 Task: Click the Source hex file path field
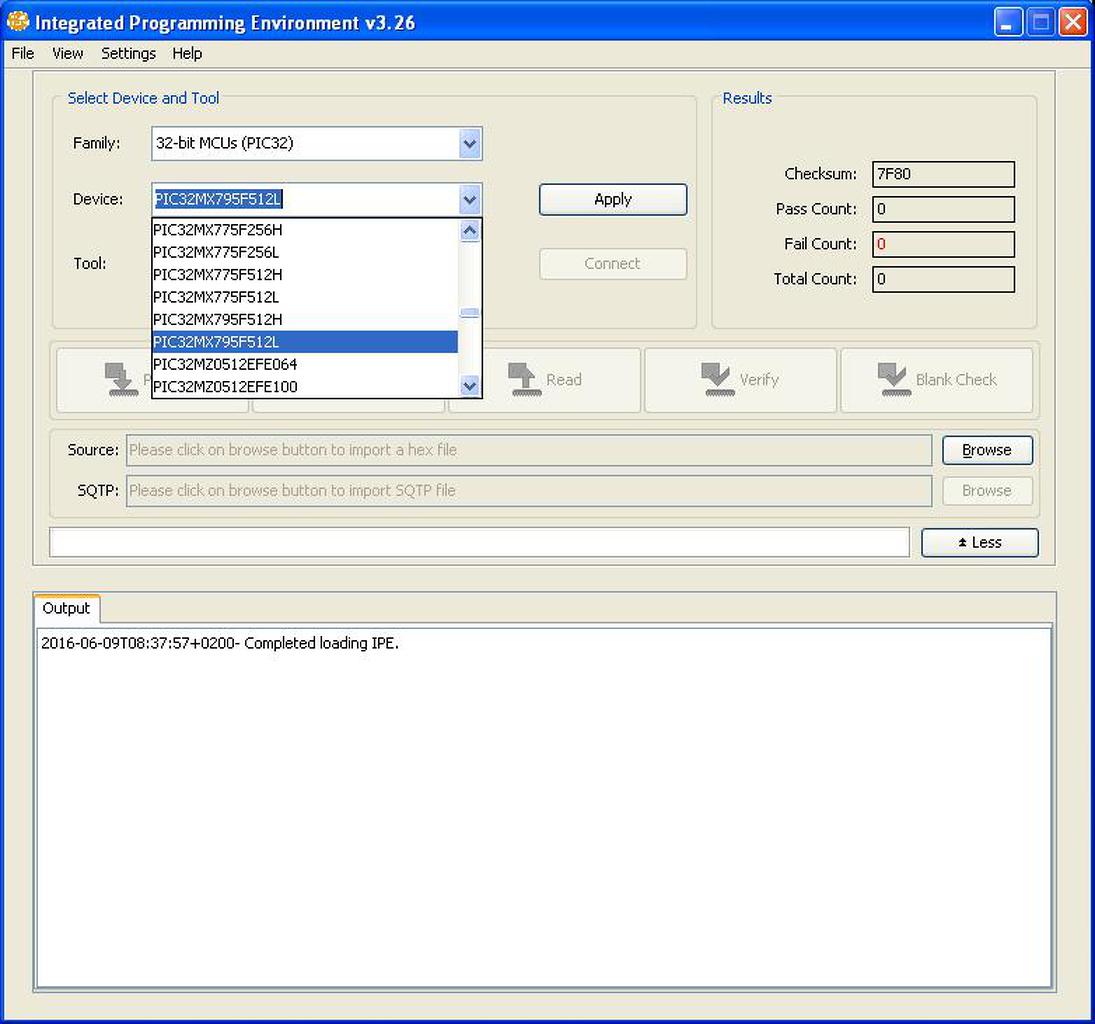529,450
